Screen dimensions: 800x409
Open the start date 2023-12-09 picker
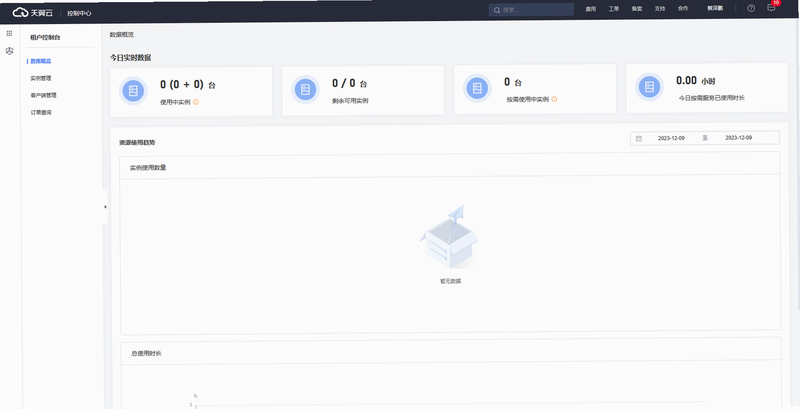click(x=671, y=138)
